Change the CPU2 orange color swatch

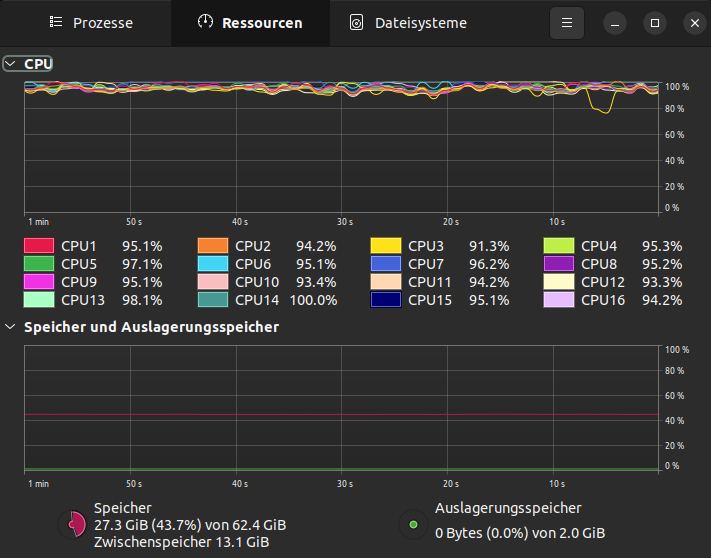(x=213, y=246)
